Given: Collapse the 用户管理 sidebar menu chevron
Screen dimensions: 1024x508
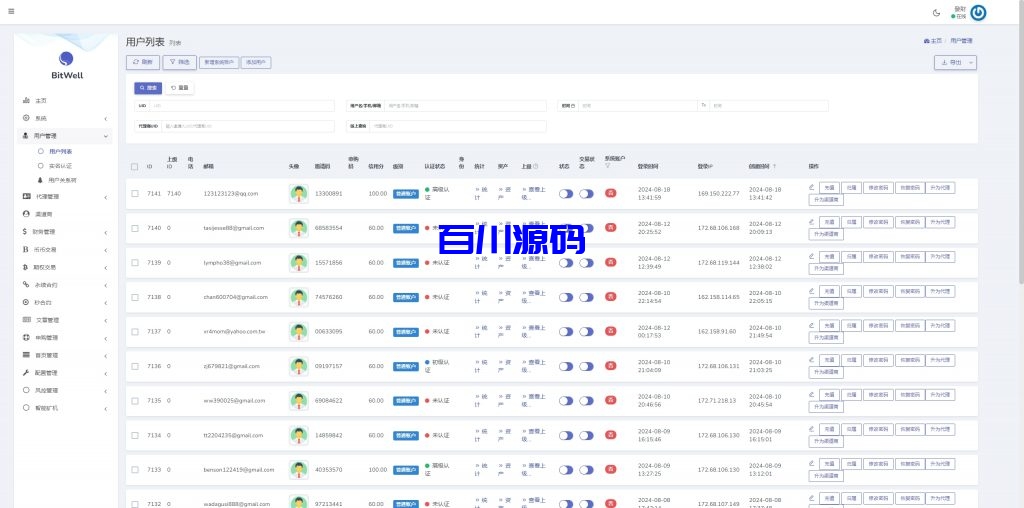Looking at the screenshot, I should tap(106, 136).
